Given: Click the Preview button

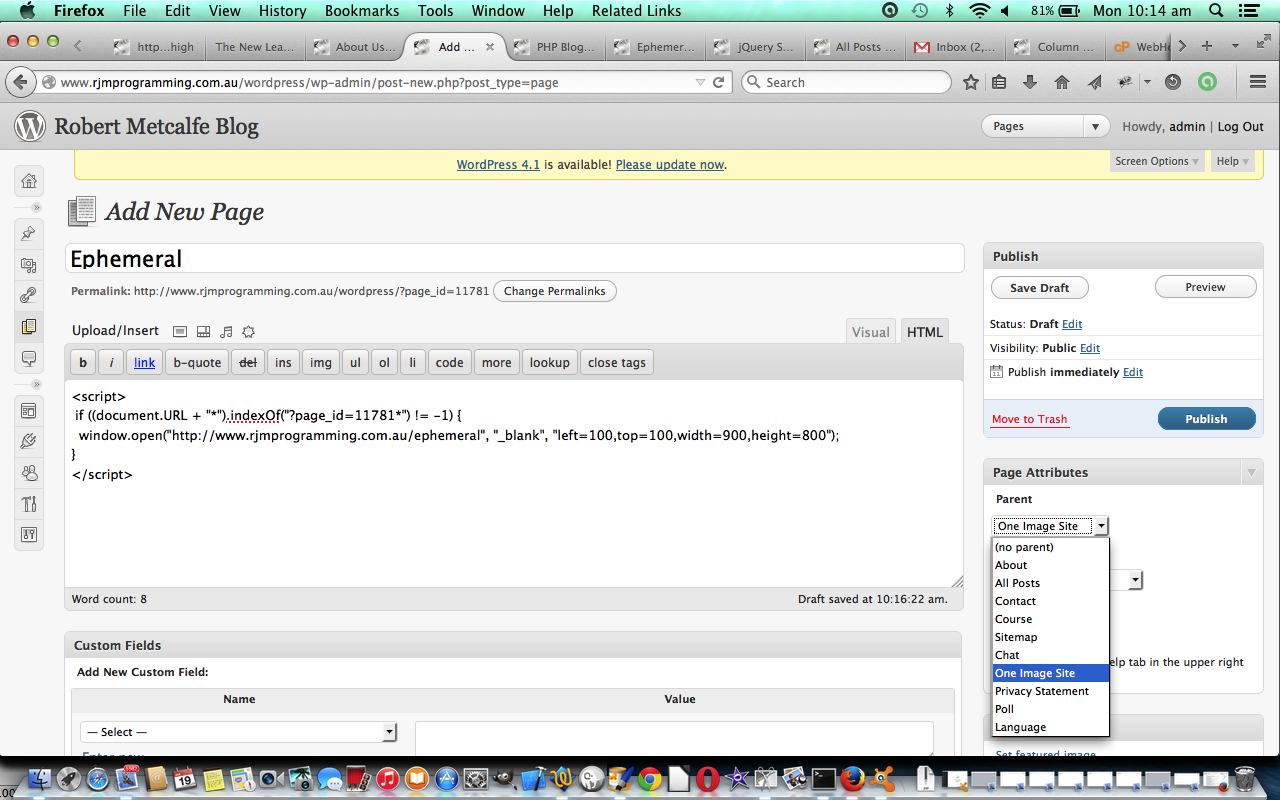Looking at the screenshot, I should [x=1205, y=287].
